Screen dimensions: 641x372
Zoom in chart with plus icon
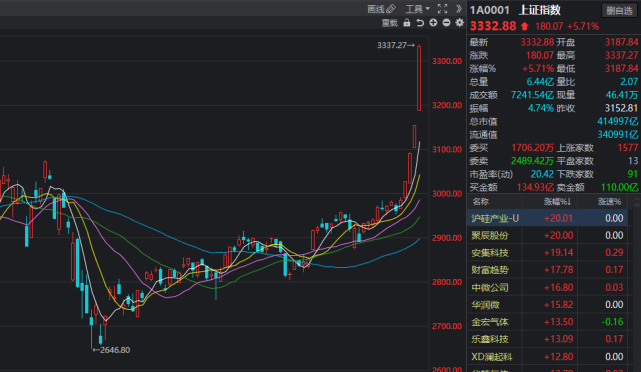tap(433, 23)
